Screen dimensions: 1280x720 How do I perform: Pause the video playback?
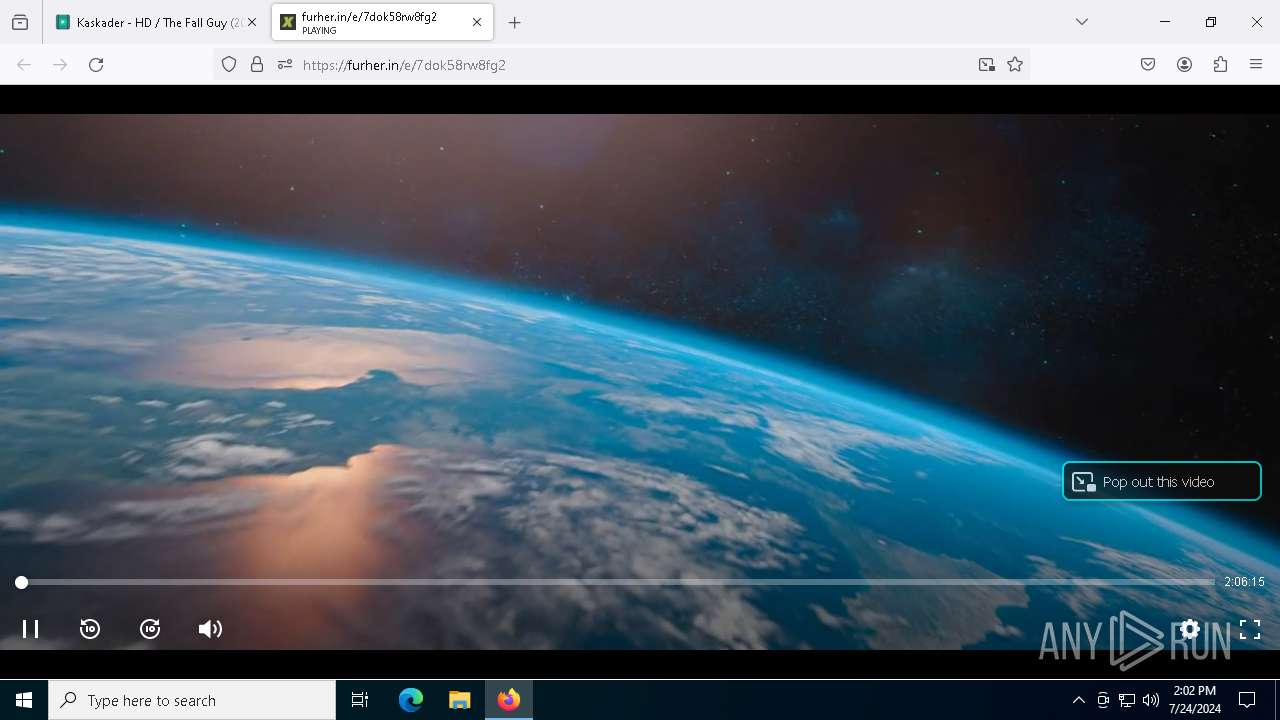(30, 629)
